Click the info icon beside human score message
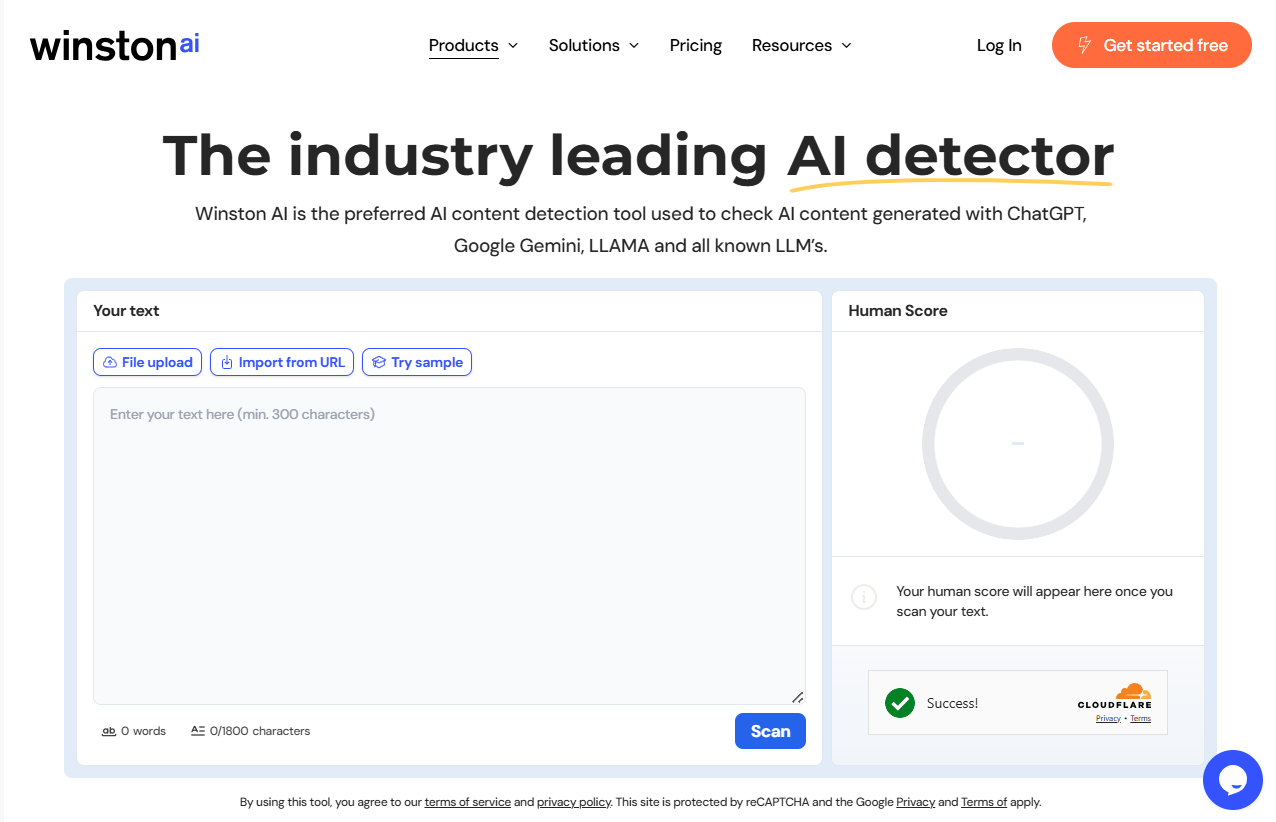Screen dimensions: 1276x822 click(863, 598)
